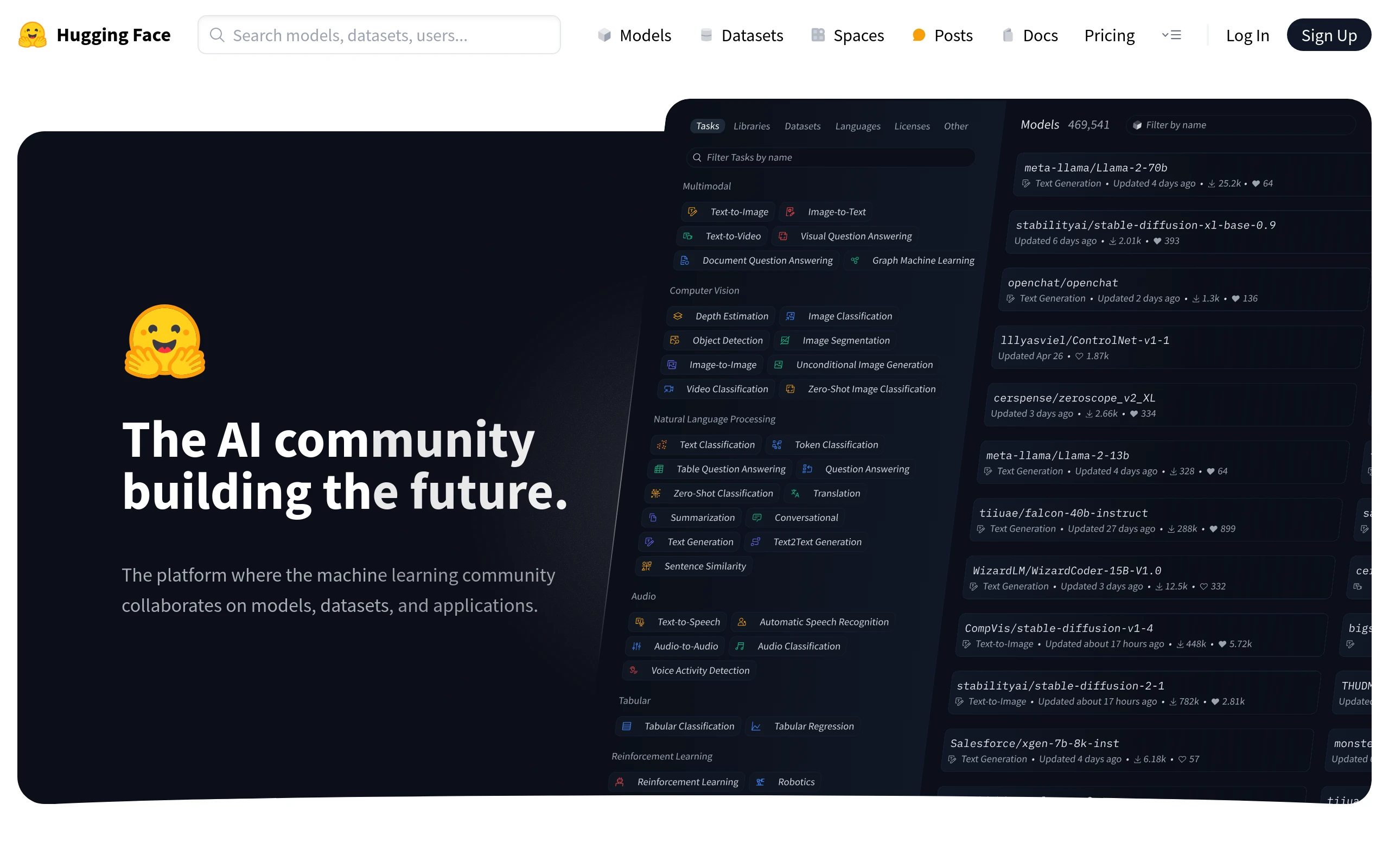Select the Text-to-Image task tag
1389x868 pixels.
[x=728, y=212]
